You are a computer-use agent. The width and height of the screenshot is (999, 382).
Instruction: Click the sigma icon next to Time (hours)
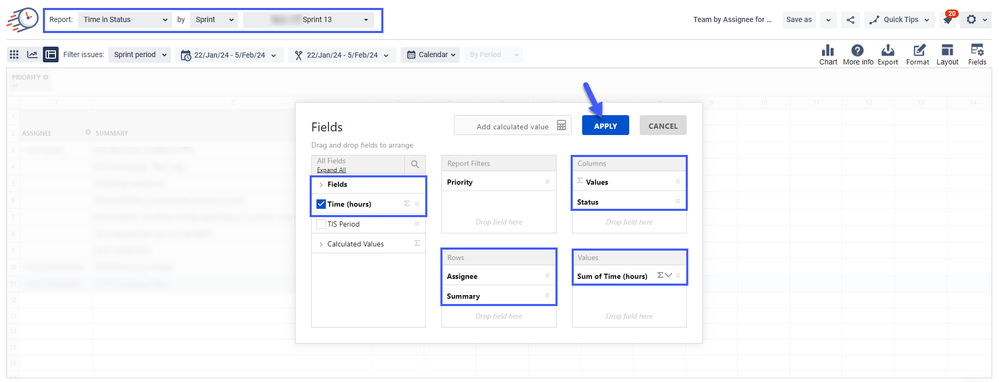pos(406,204)
